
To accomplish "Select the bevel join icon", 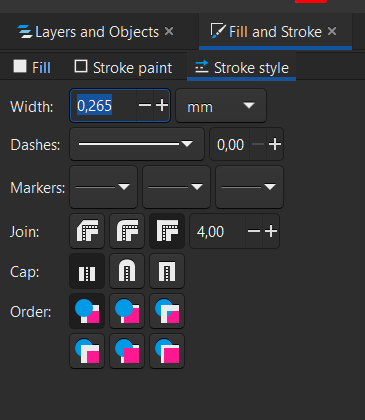I will 87,231.
